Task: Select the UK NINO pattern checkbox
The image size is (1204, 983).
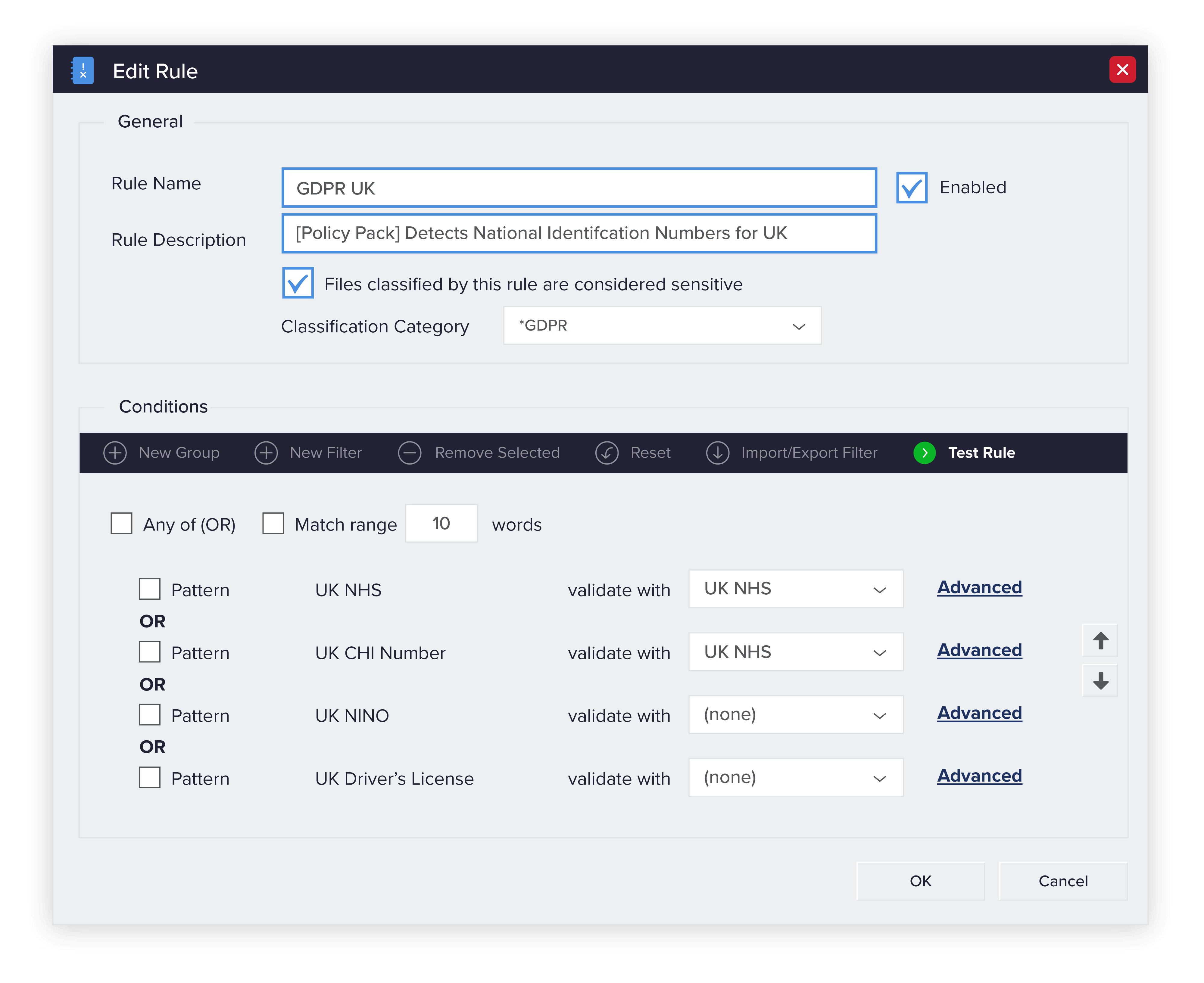Action: coord(149,715)
